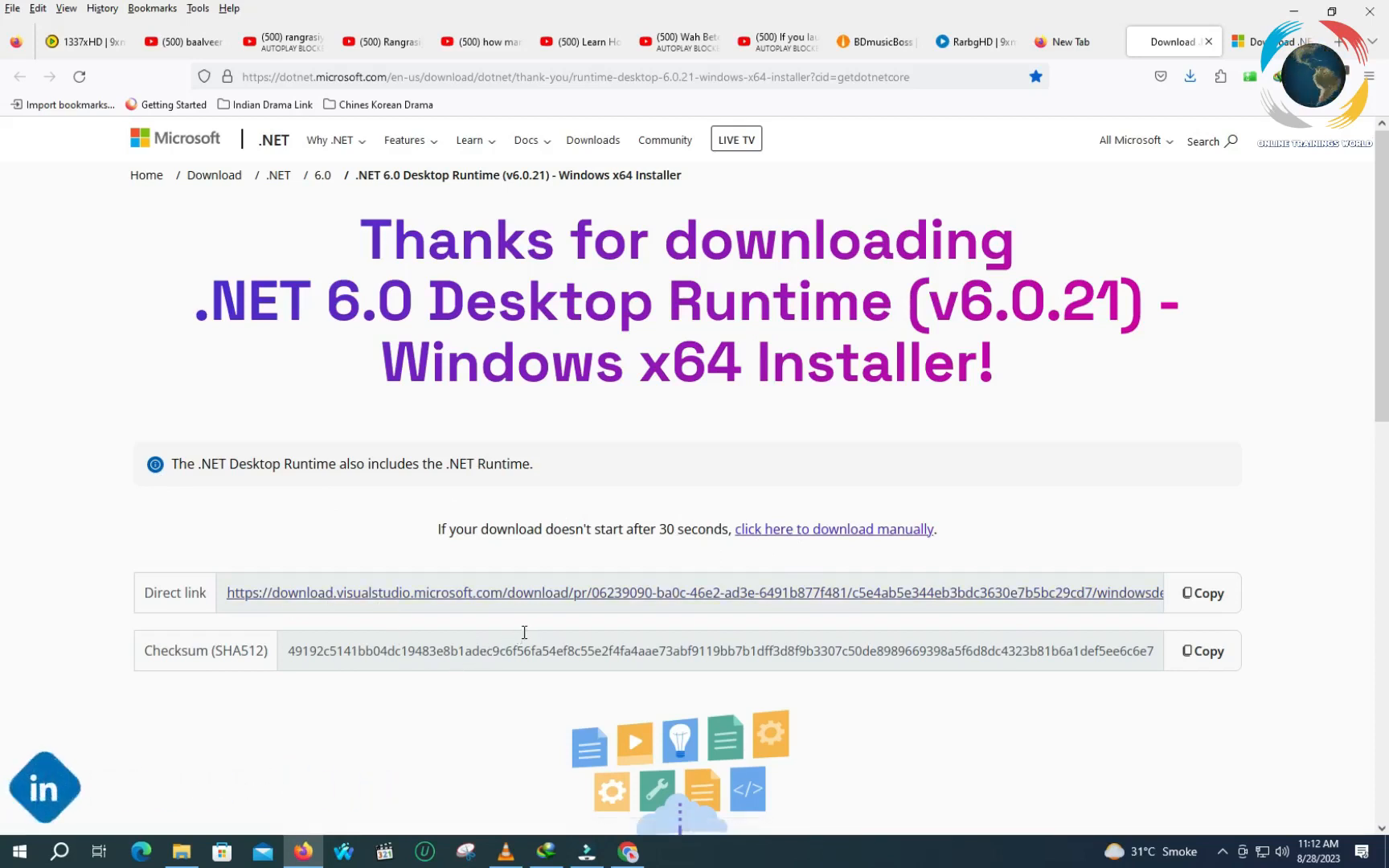Open the Firefox downloads panel
Image resolution: width=1389 pixels, height=868 pixels.
pyautogui.click(x=1190, y=76)
